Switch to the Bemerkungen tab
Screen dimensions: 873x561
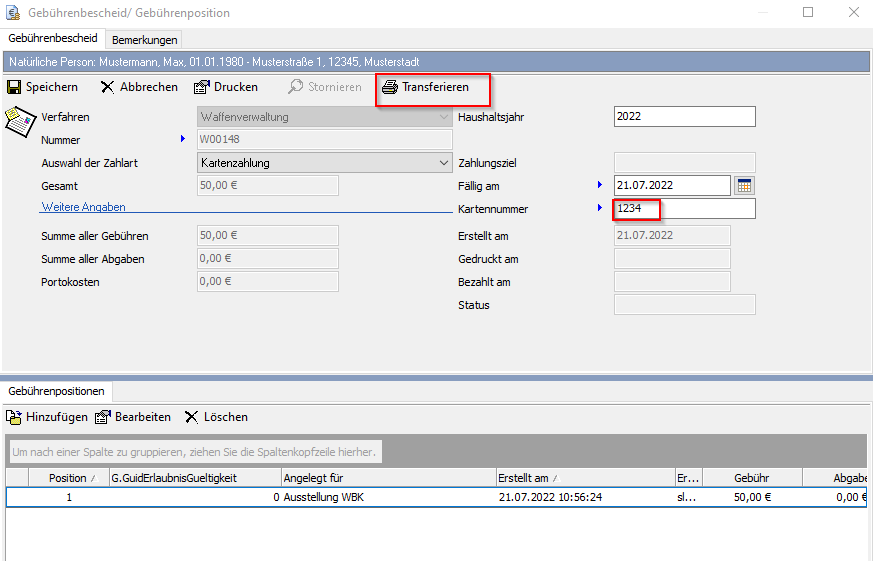click(x=144, y=40)
